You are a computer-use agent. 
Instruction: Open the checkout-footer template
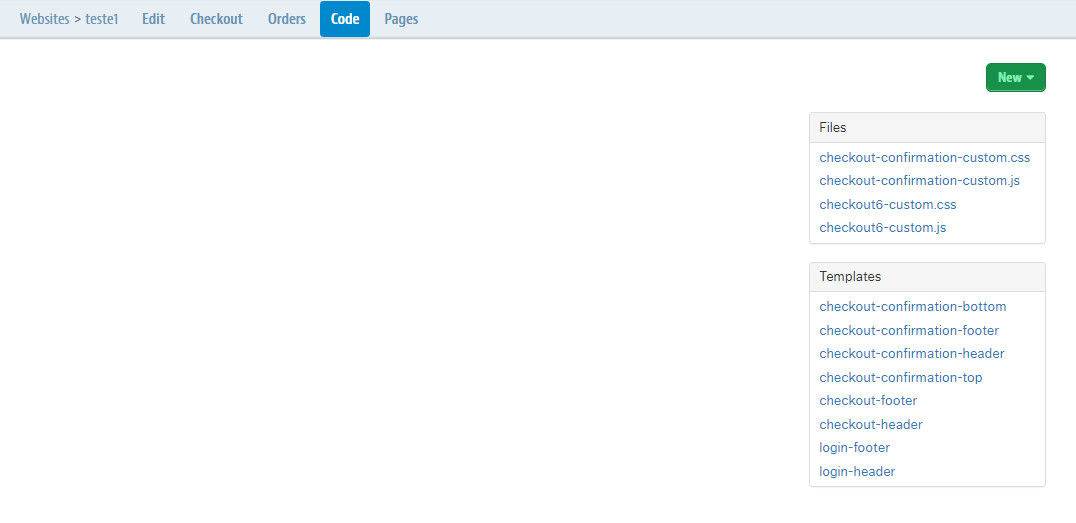pyautogui.click(x=868, y=401)
